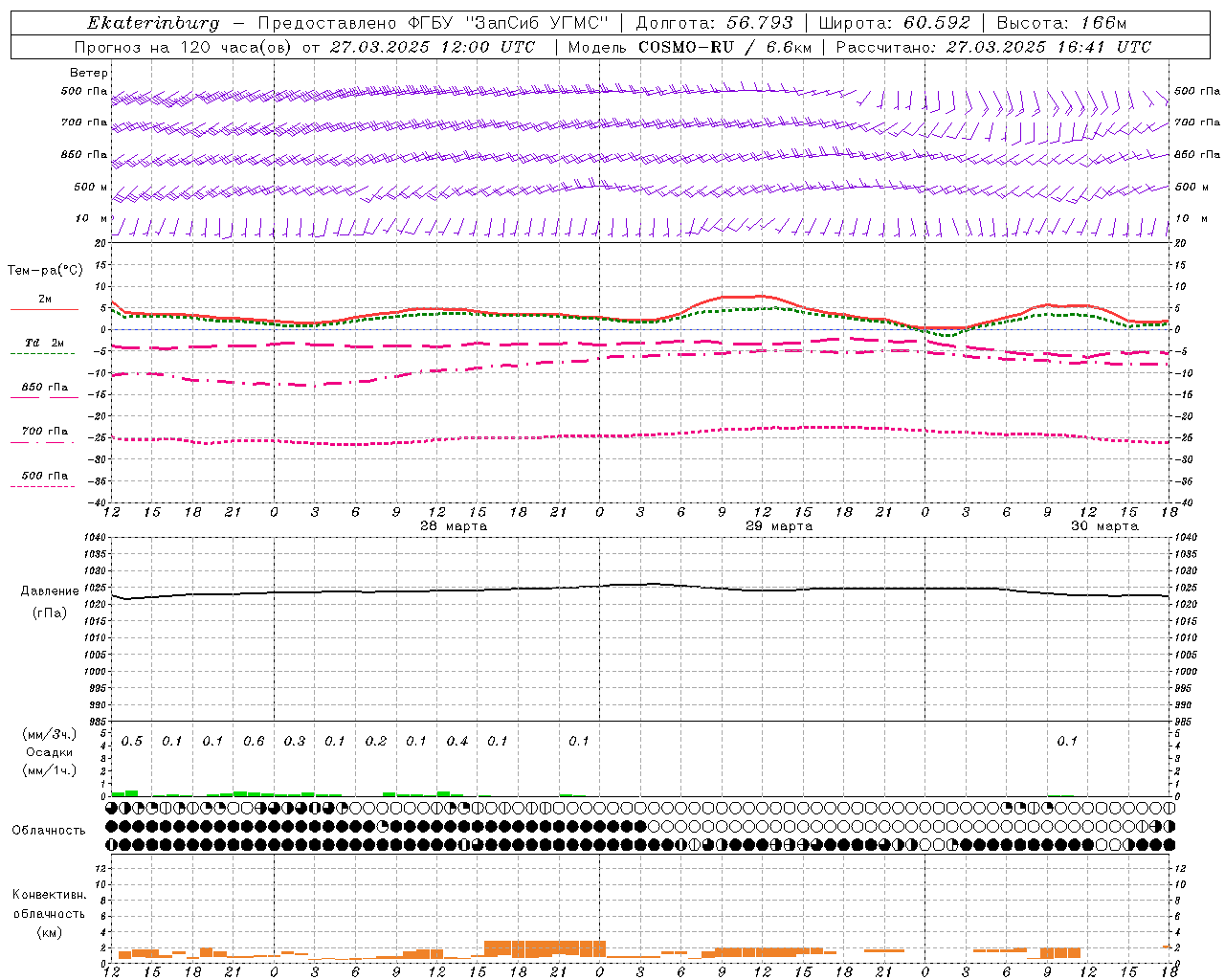
Task: Click the text "Предоставлено ФГБУ "ЗапСиб УГМС""
Action: (x=433, y=23)
